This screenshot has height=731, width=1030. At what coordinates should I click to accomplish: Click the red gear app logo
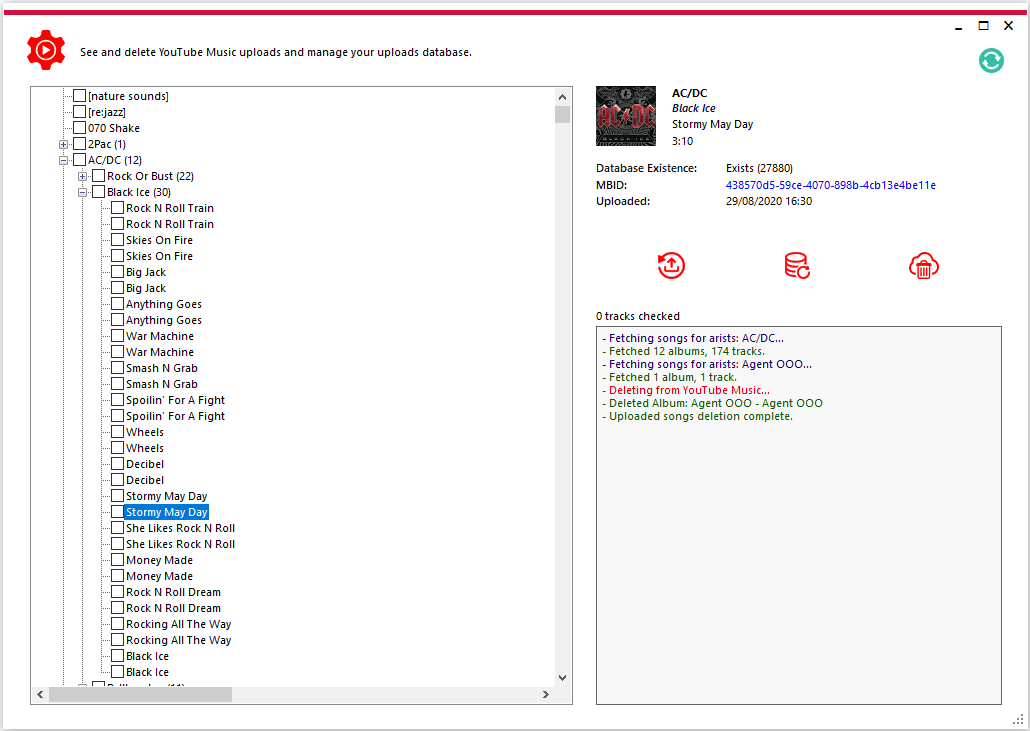click(x=45, y=49)
